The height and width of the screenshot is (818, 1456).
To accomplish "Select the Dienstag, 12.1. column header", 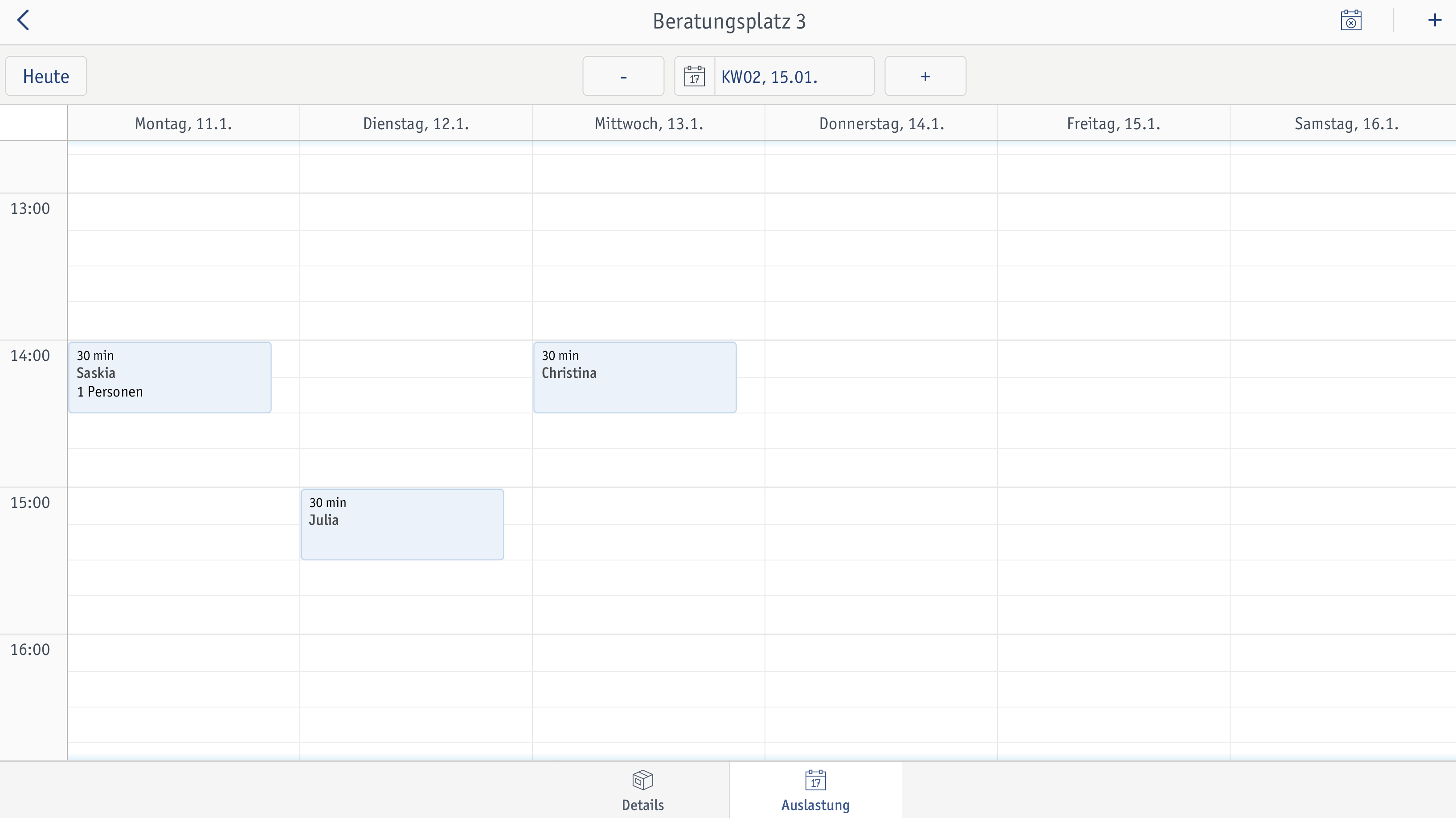I will [x=416, y=123].
